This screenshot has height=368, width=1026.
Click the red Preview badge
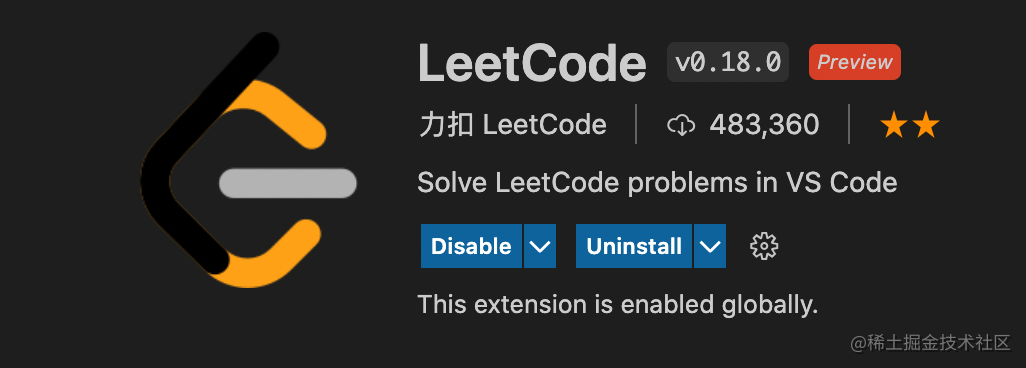pos(855,62)
